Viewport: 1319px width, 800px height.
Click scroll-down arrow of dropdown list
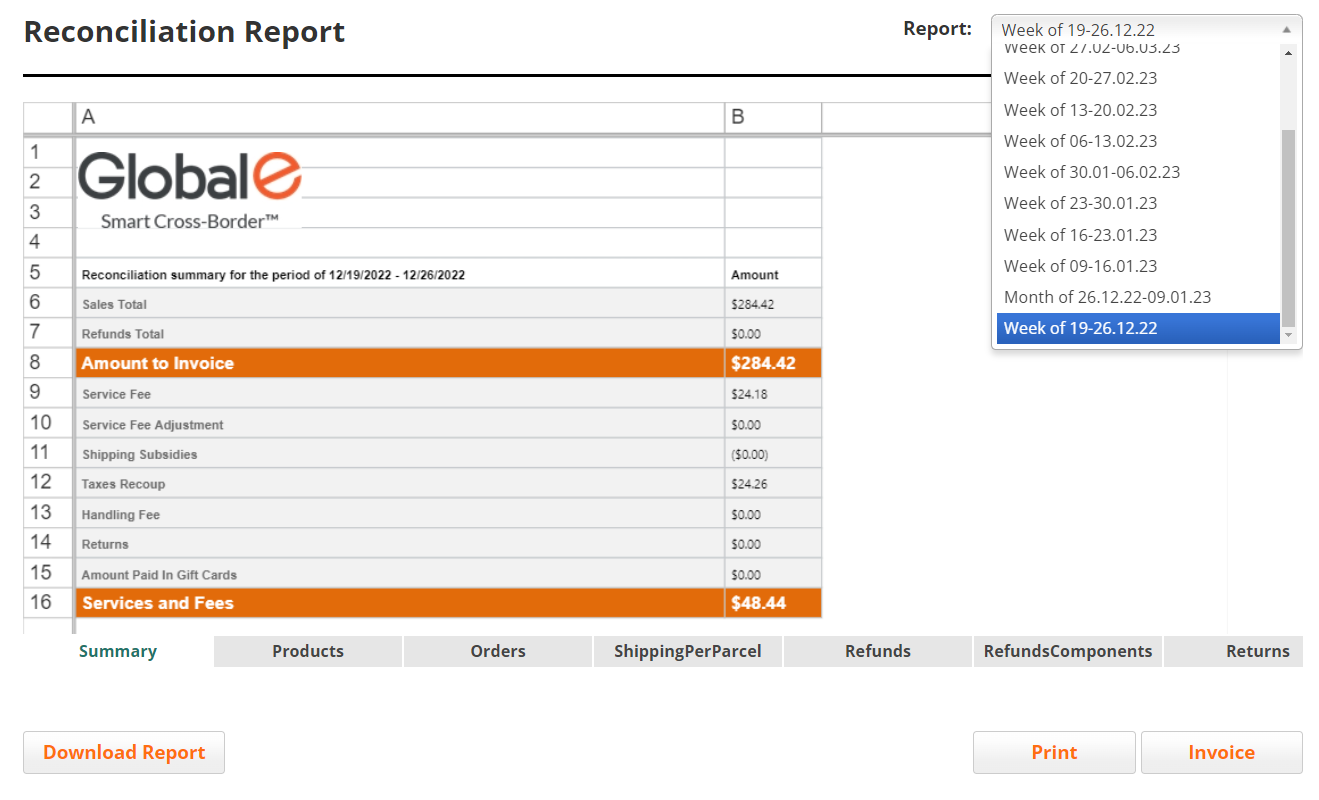[1288, 335]
